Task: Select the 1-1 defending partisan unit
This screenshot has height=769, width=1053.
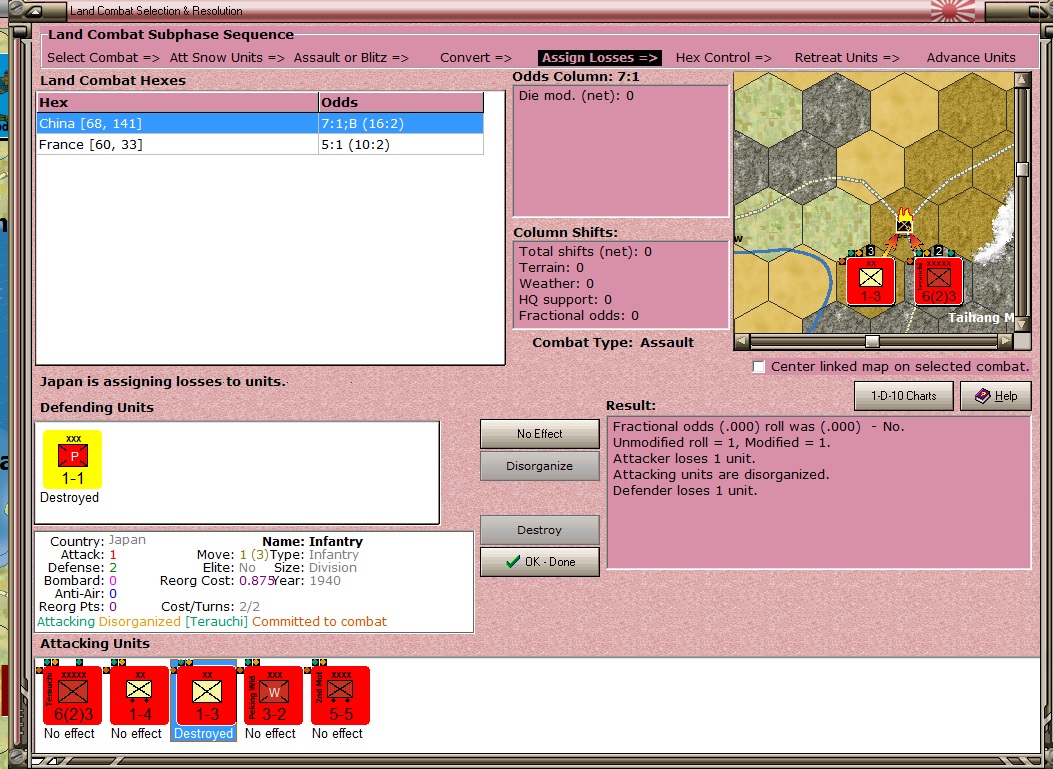Action: (x=73, y=459)
